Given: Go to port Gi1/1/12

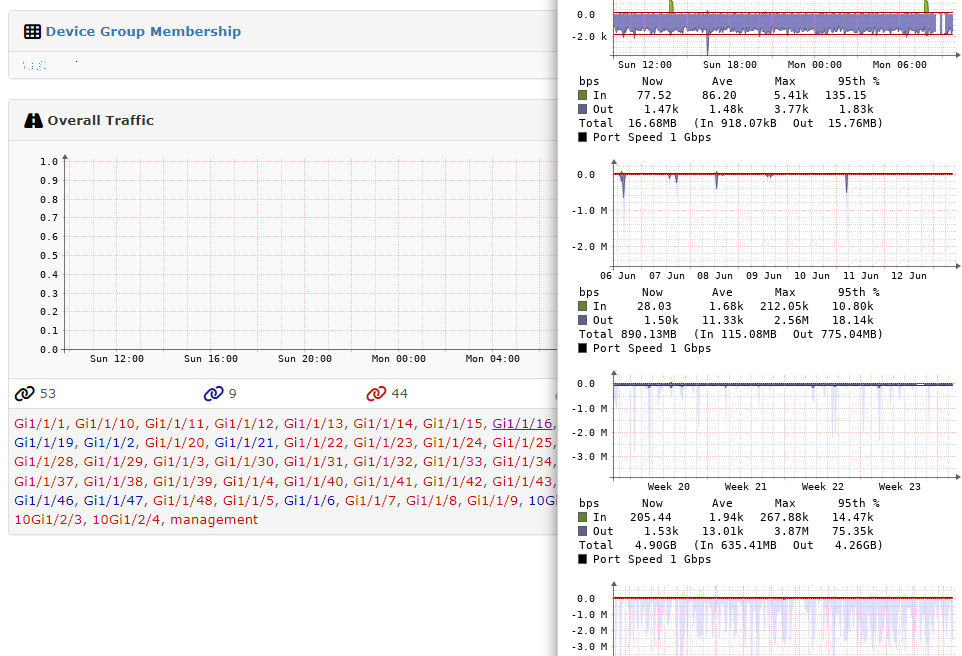Looking at the screenshot, I should coord(244,423).
